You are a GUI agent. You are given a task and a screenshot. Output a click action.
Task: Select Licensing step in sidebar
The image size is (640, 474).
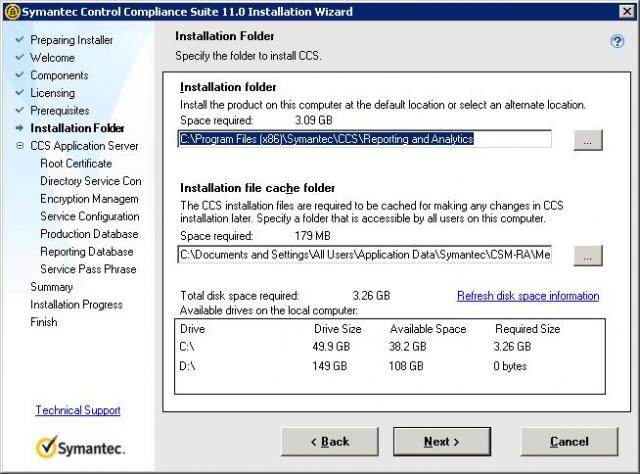(x=52, y=93)
